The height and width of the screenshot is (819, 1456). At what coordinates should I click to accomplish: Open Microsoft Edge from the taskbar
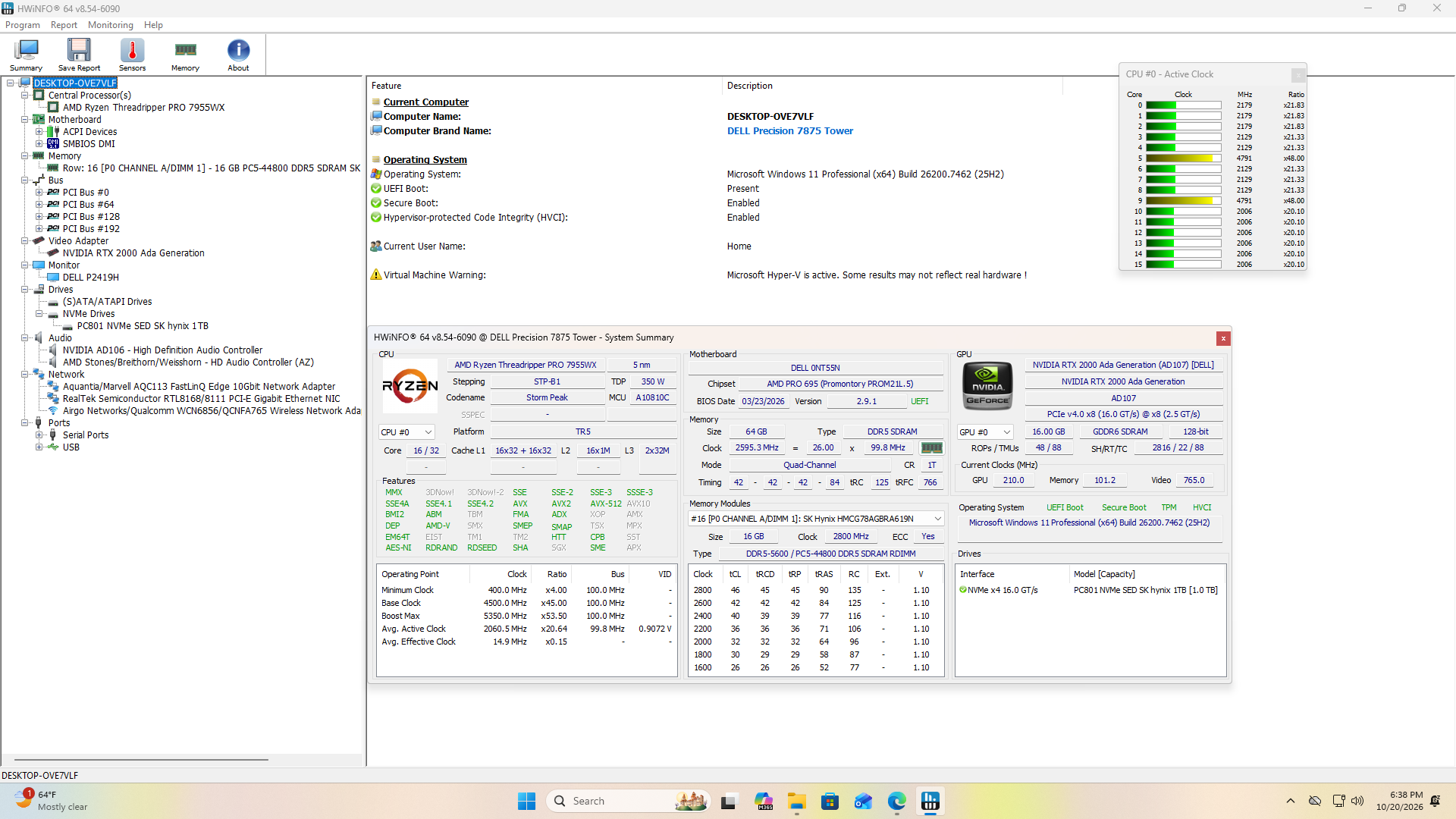pyautogui.click(x=897, y=801)
